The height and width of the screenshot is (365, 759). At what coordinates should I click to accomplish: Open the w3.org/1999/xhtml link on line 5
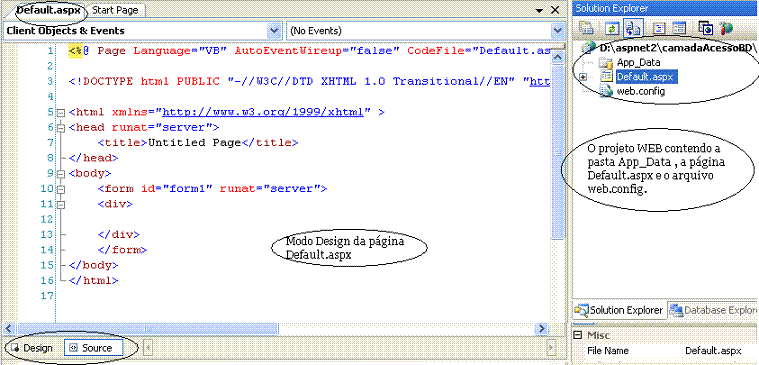click(x=263, y=113)
